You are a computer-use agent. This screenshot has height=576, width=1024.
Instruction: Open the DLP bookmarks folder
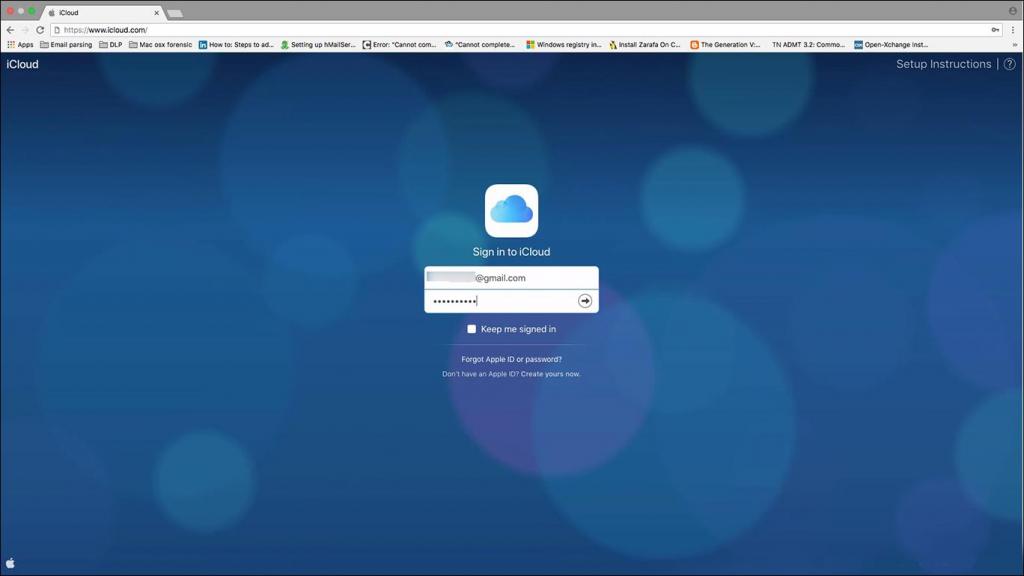110,45
